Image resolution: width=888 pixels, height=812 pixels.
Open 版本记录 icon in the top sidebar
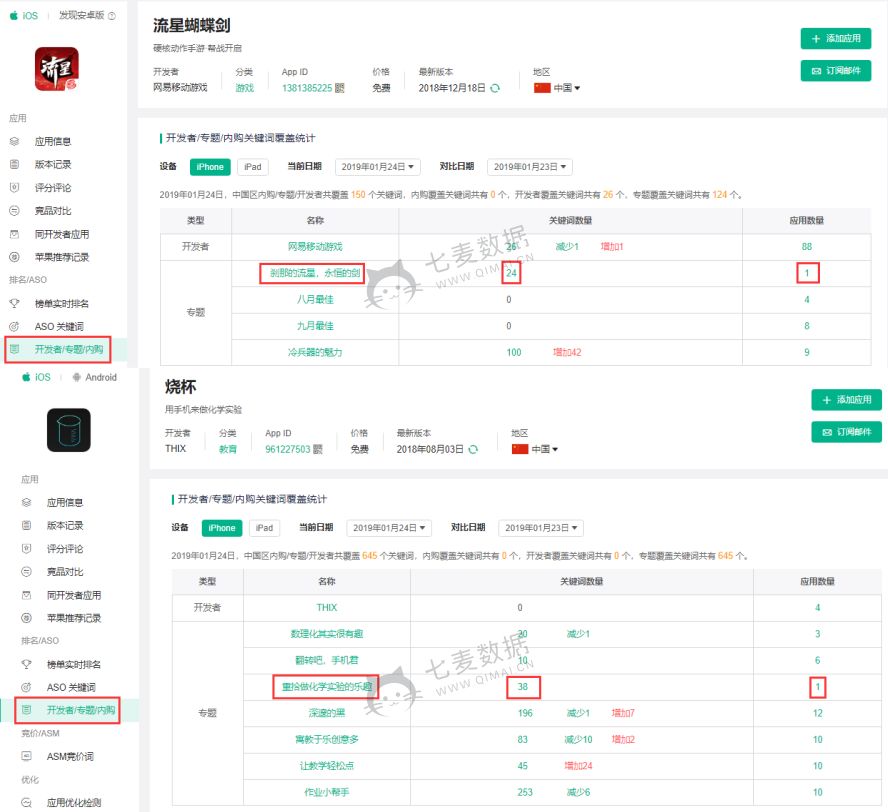(x=14, y=164)
